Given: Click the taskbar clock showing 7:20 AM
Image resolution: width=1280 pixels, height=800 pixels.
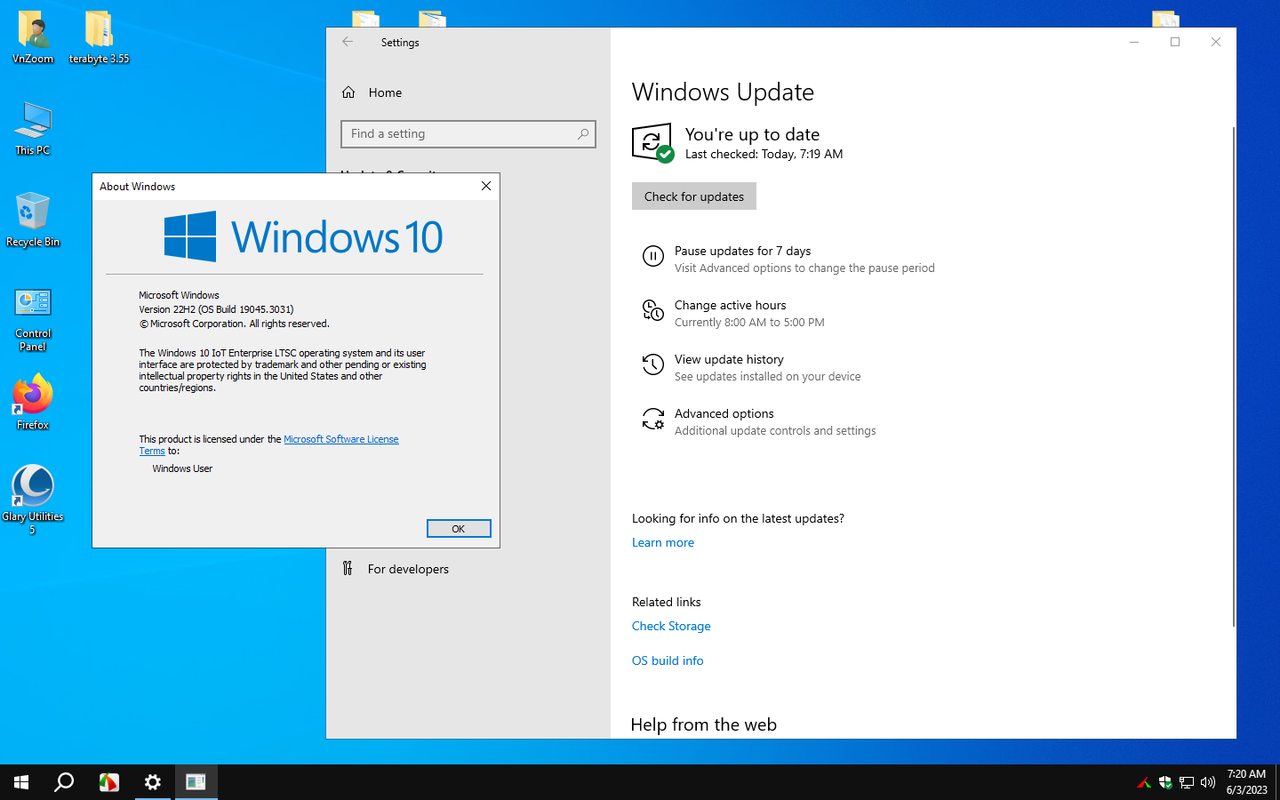Looking at the screenshot, I should pos(1246,782).
